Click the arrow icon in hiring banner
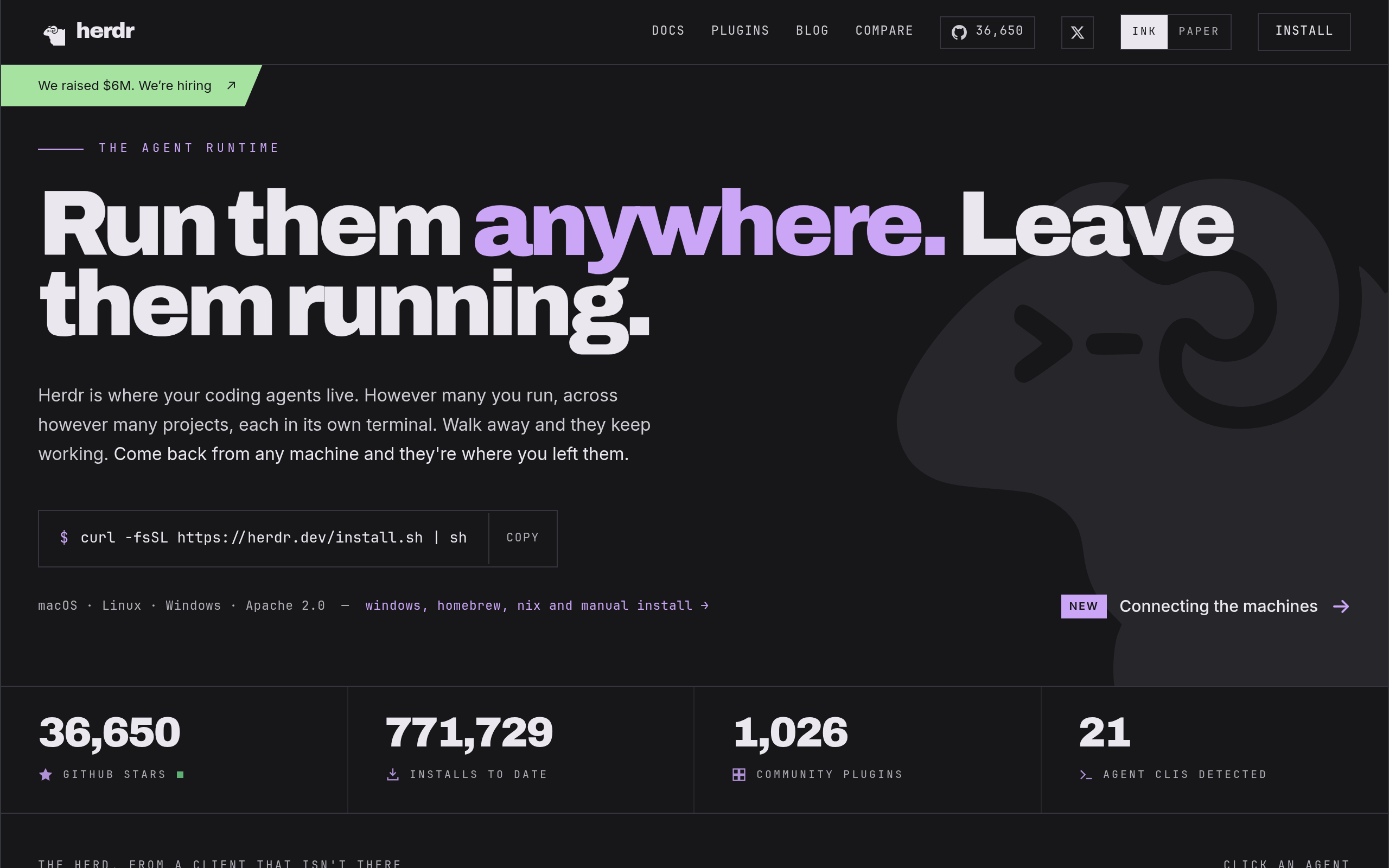 point(231,86)
